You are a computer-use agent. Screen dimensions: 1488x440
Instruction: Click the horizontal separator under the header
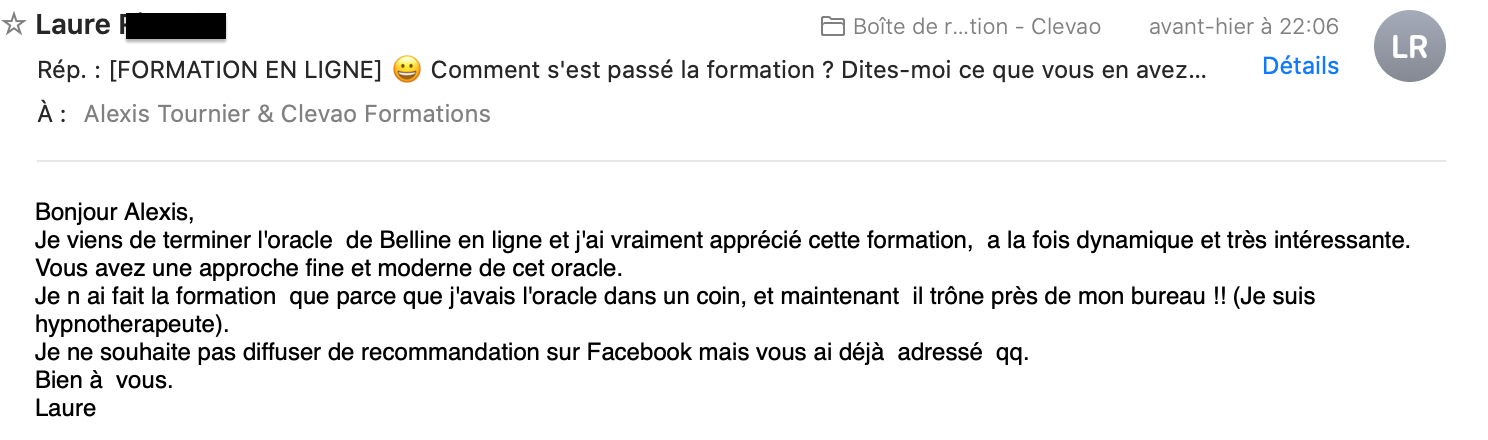coord(741,161)
